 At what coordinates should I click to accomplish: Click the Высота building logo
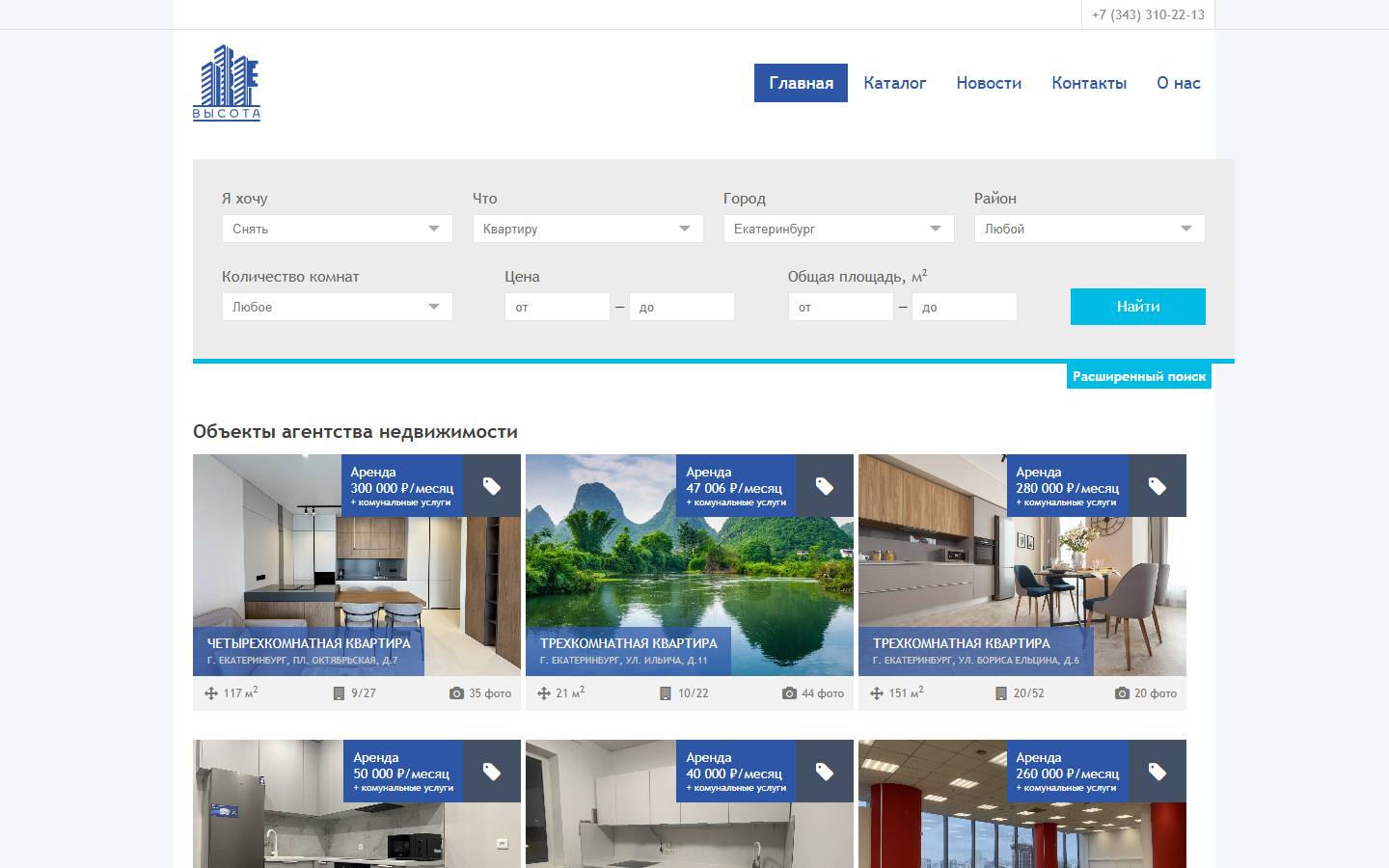227,82
